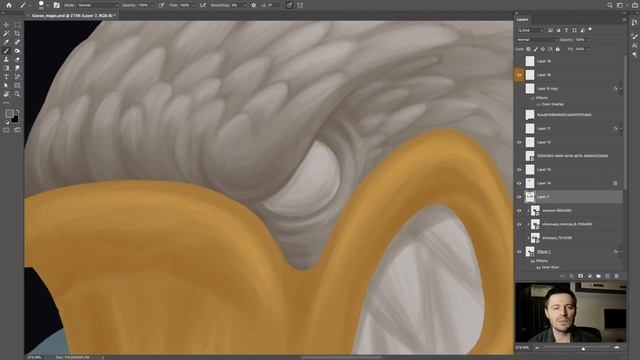Select the Zoom magnifier tool
The width and height of the screenshot is (640, 360).
point(17,94)
